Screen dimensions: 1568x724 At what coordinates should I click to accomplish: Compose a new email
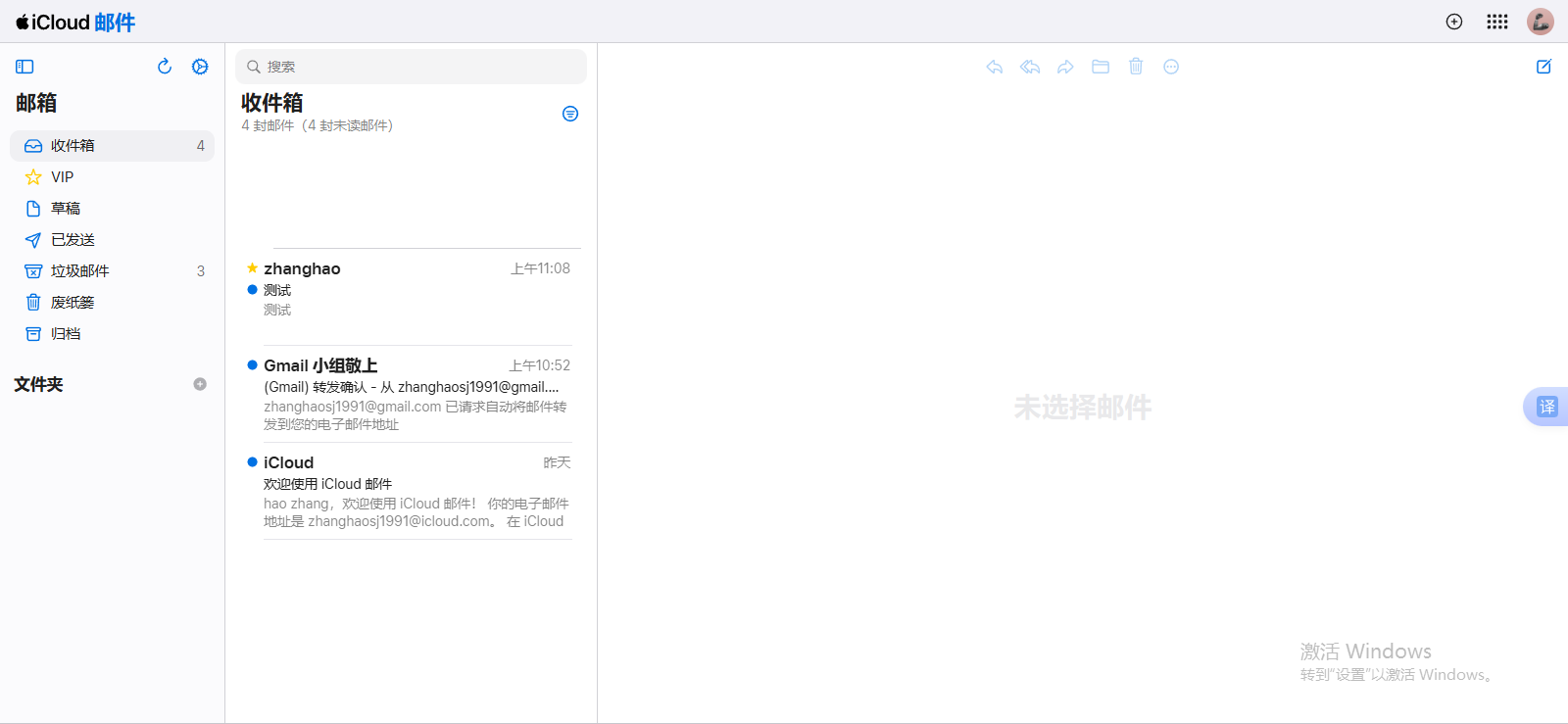point(1543,67)
